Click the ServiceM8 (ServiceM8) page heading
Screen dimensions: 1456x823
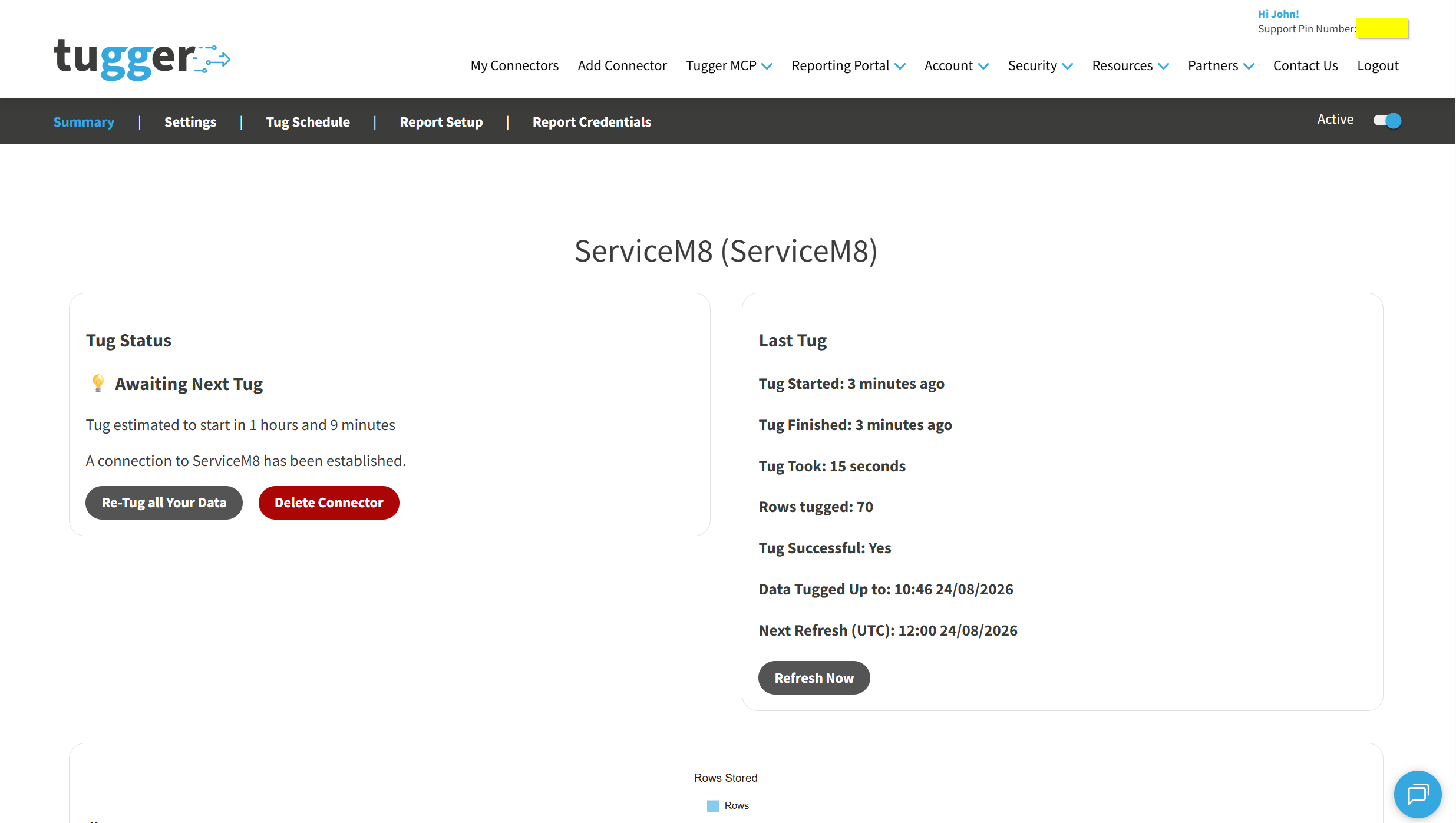(x=726, y=251)
